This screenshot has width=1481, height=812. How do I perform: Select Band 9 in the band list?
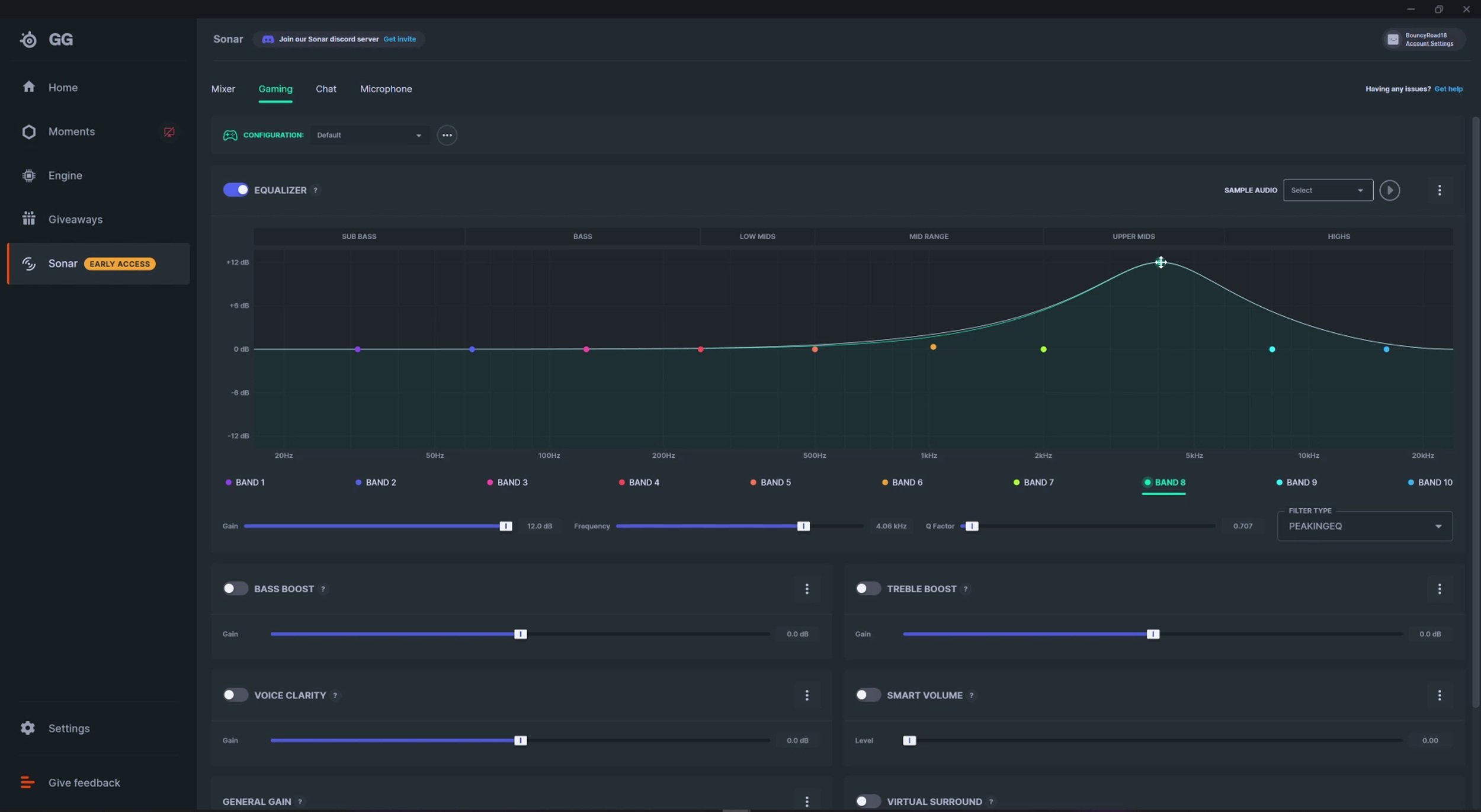tap(1296, 482)
